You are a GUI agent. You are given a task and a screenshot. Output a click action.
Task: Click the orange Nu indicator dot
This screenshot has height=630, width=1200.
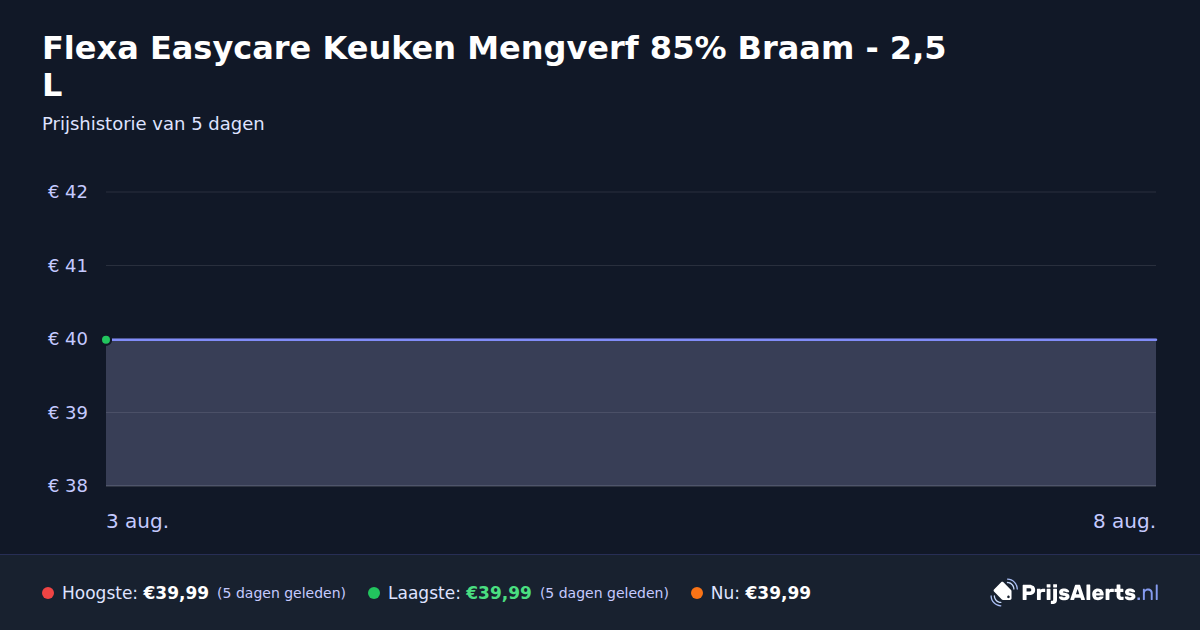click(697, 593)
